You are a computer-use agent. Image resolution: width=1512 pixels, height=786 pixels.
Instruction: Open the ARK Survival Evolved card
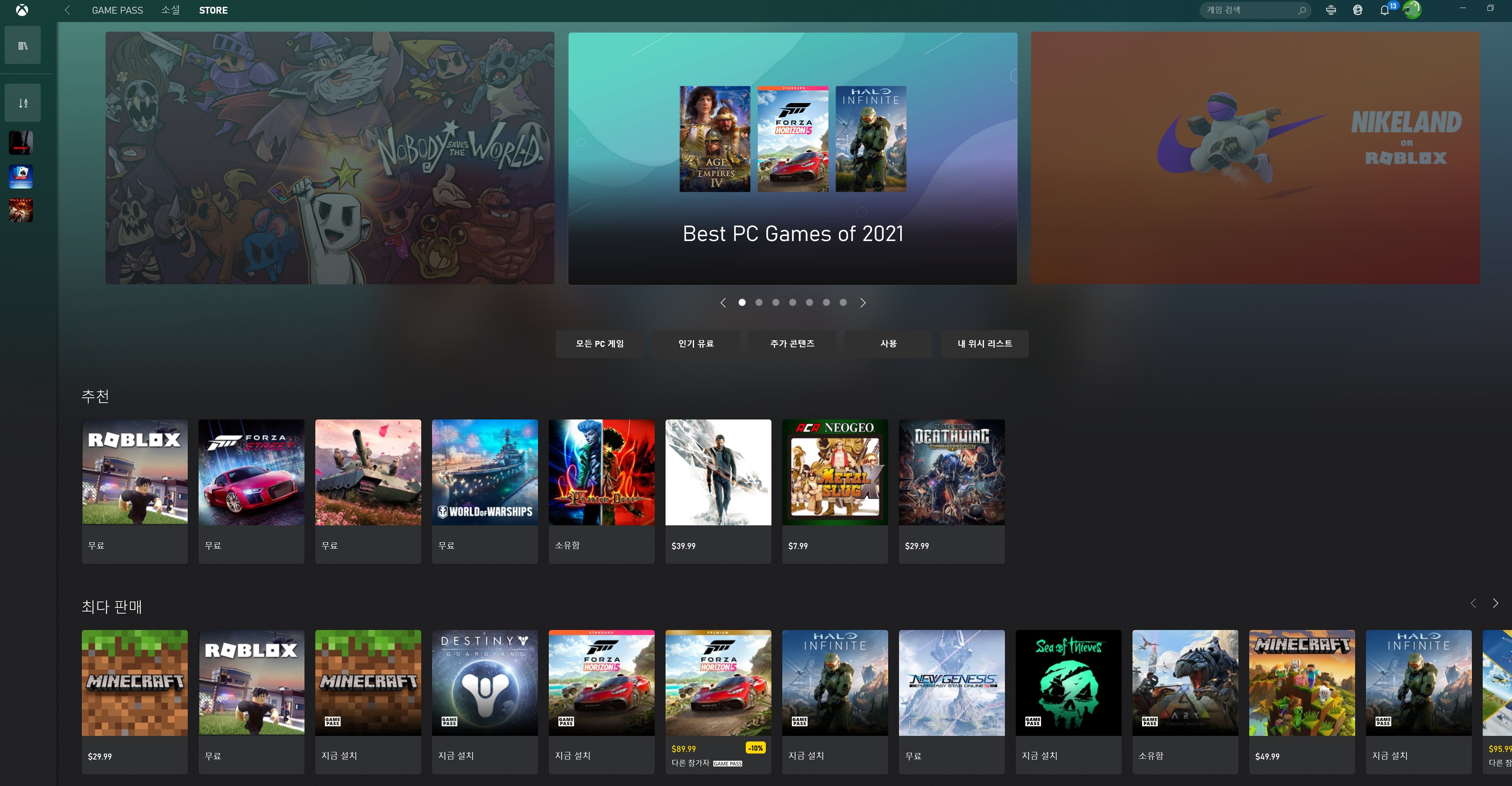coord(1186,702)
